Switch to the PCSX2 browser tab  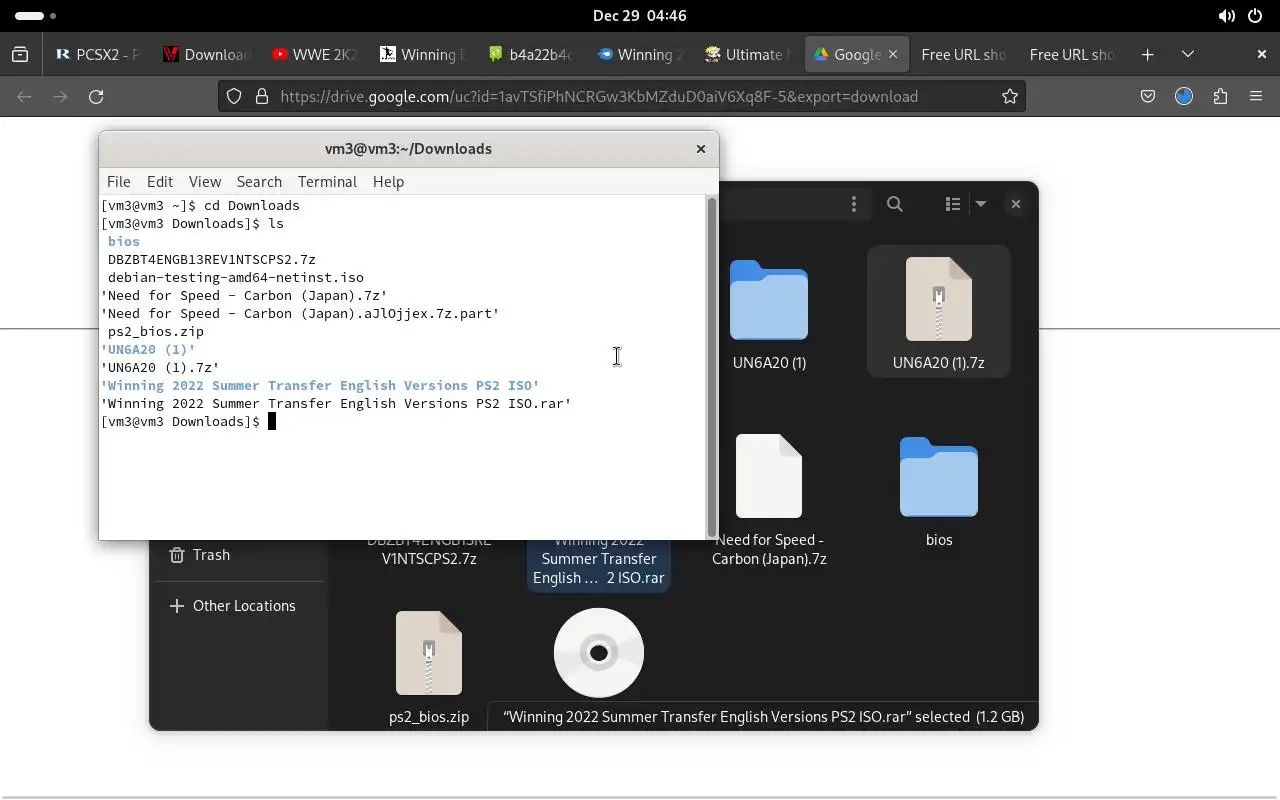pyautogui.click(x=98, y=54)
